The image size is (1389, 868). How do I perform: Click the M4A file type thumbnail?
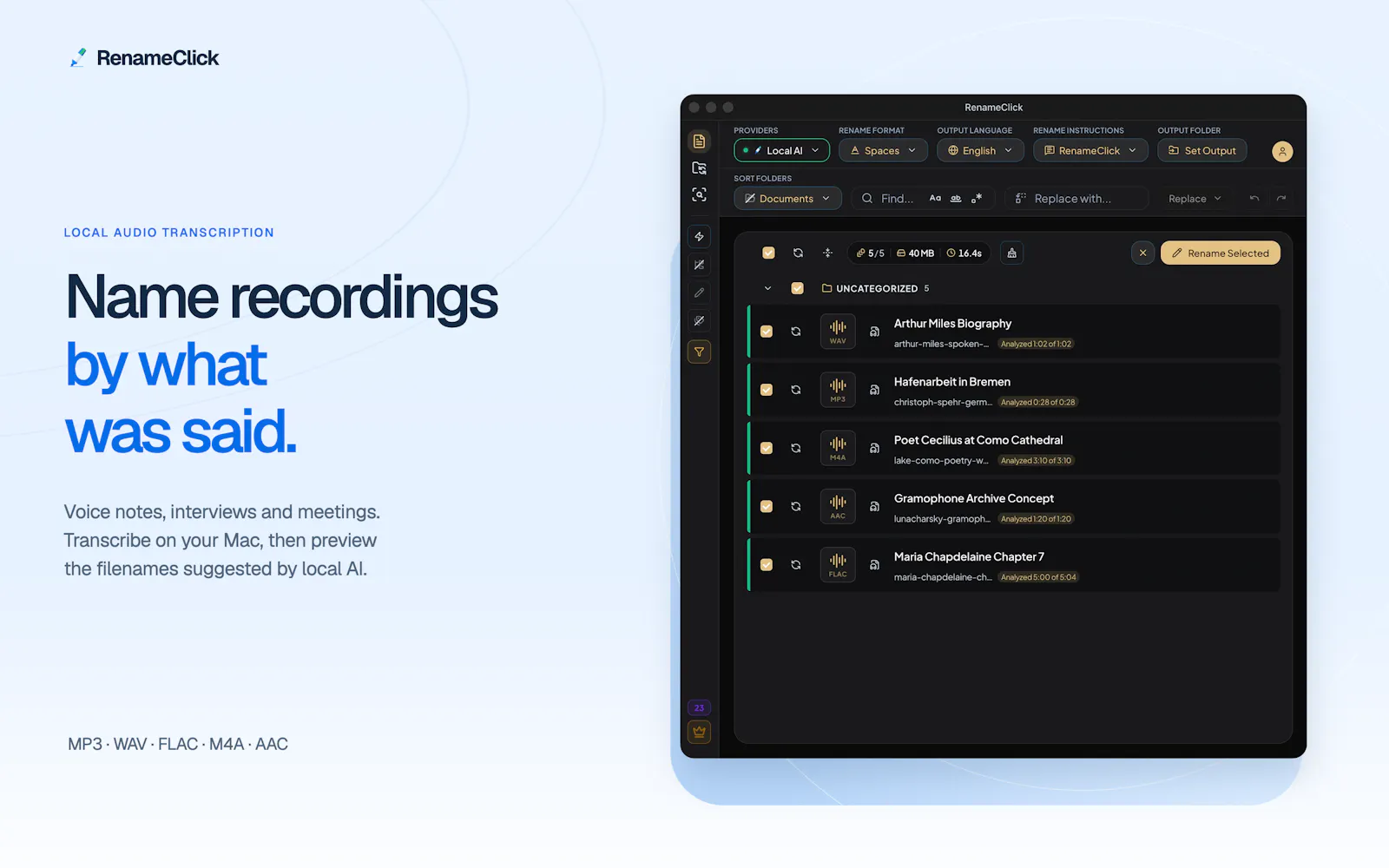(x=838, y=448)
